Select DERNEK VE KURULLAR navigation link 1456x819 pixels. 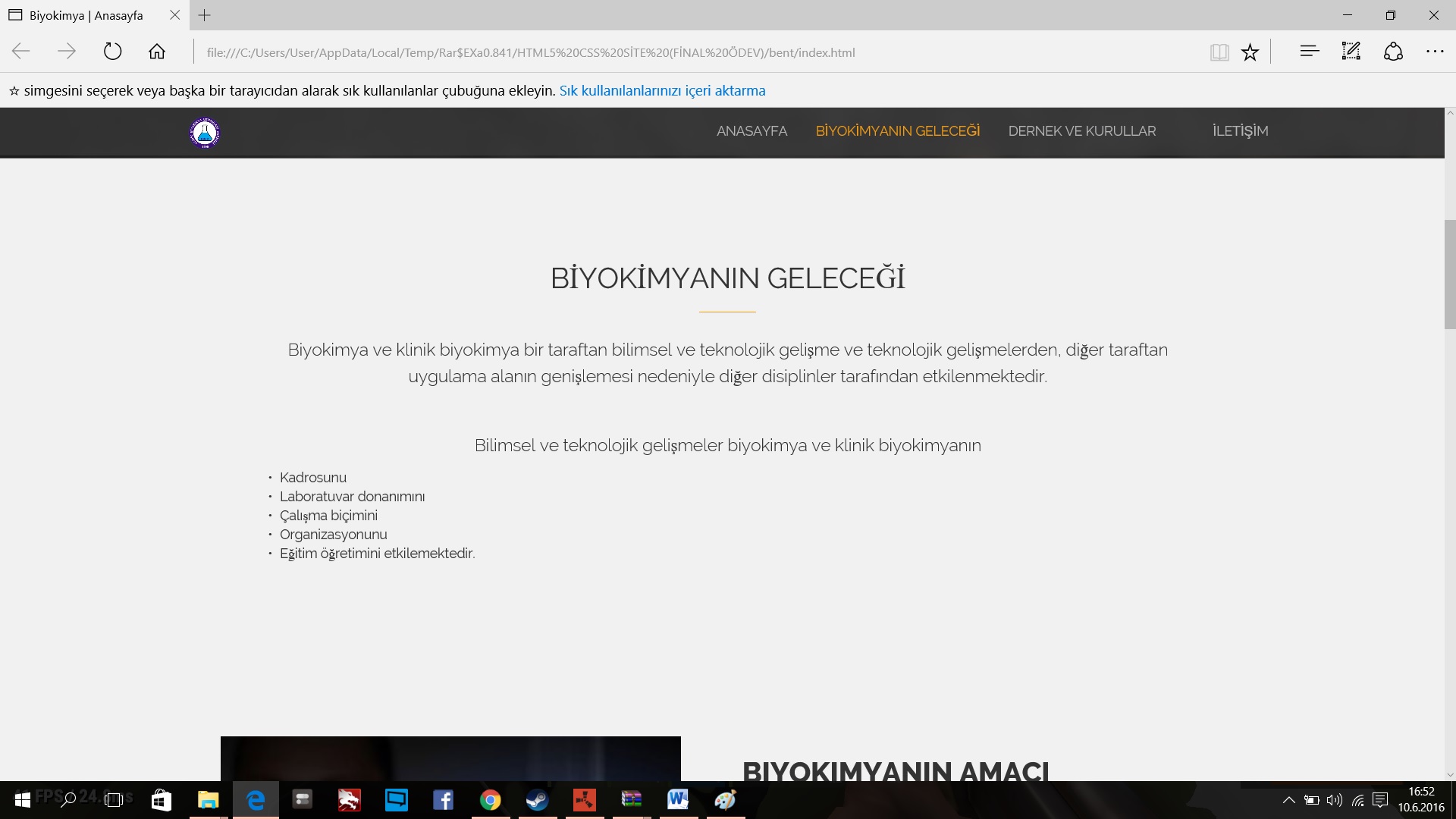pyautogui.click(x=1082, y=130)
